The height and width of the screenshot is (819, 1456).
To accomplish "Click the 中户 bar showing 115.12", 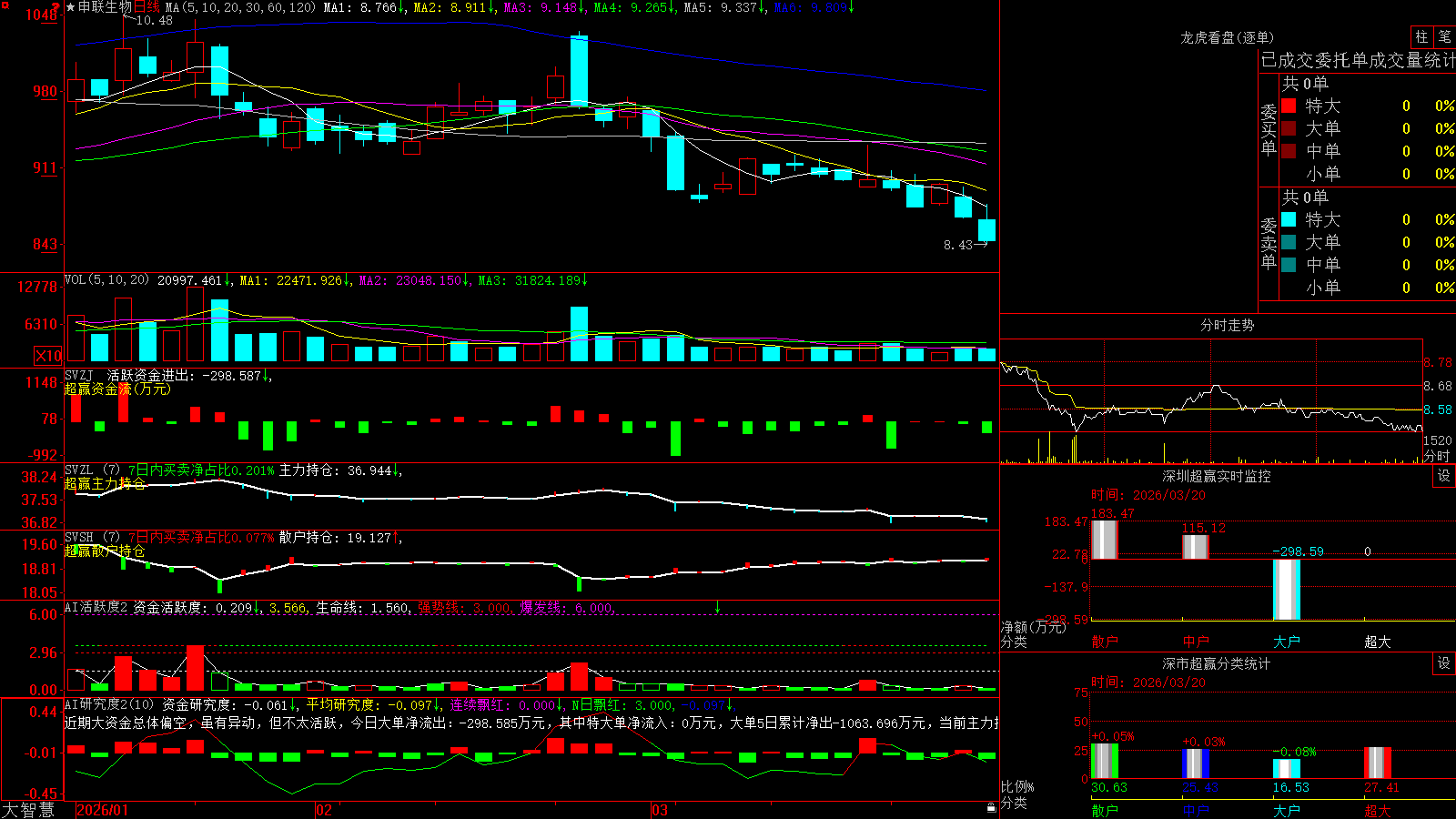I will tap(1196, 547).
